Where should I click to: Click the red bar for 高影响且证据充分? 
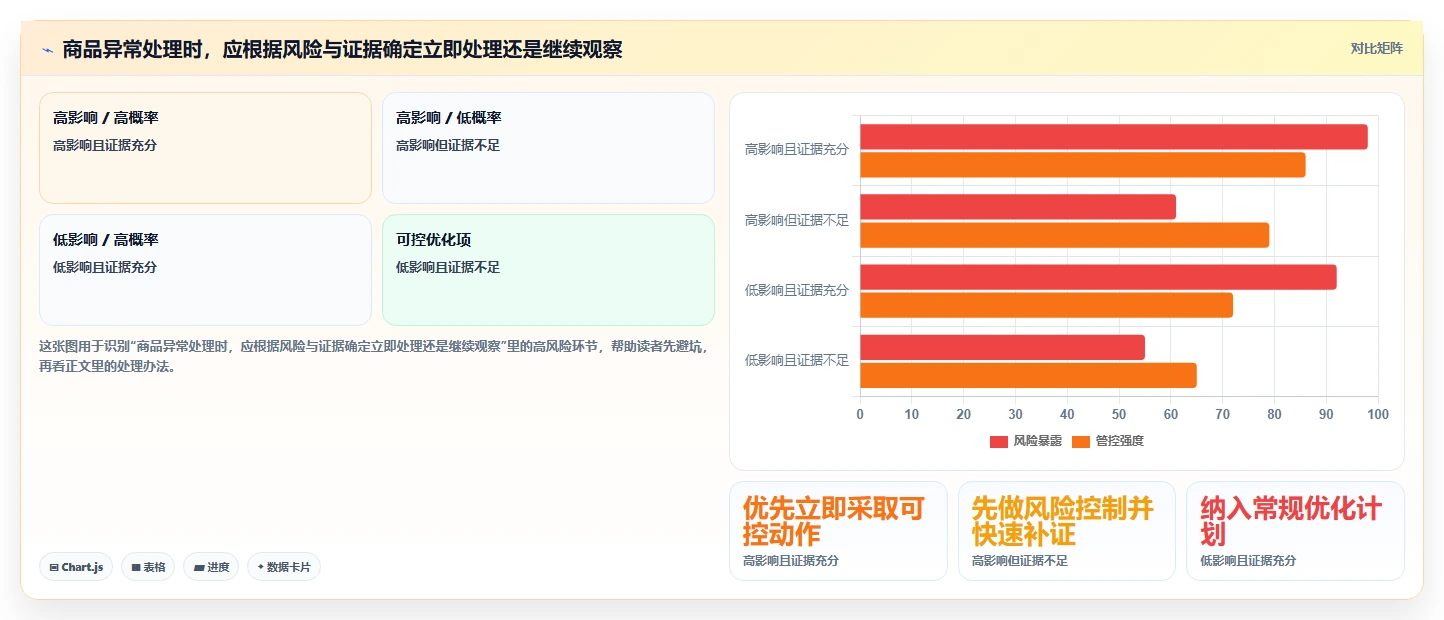click(x=1114, y=137)
